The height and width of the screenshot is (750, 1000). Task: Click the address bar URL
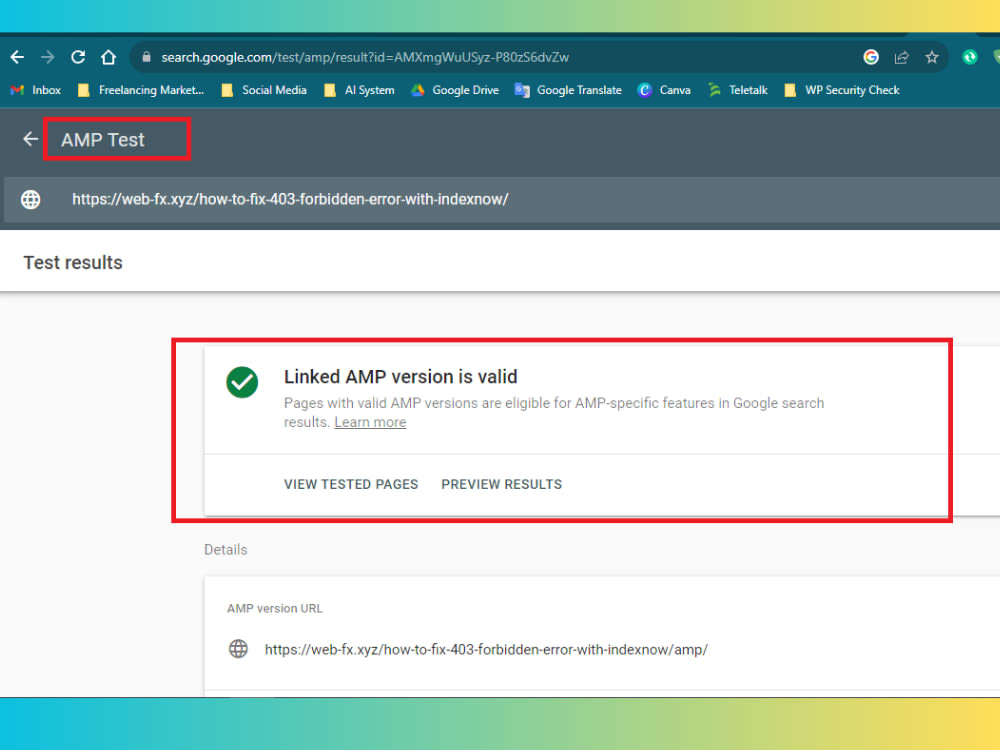click(365, 57)
